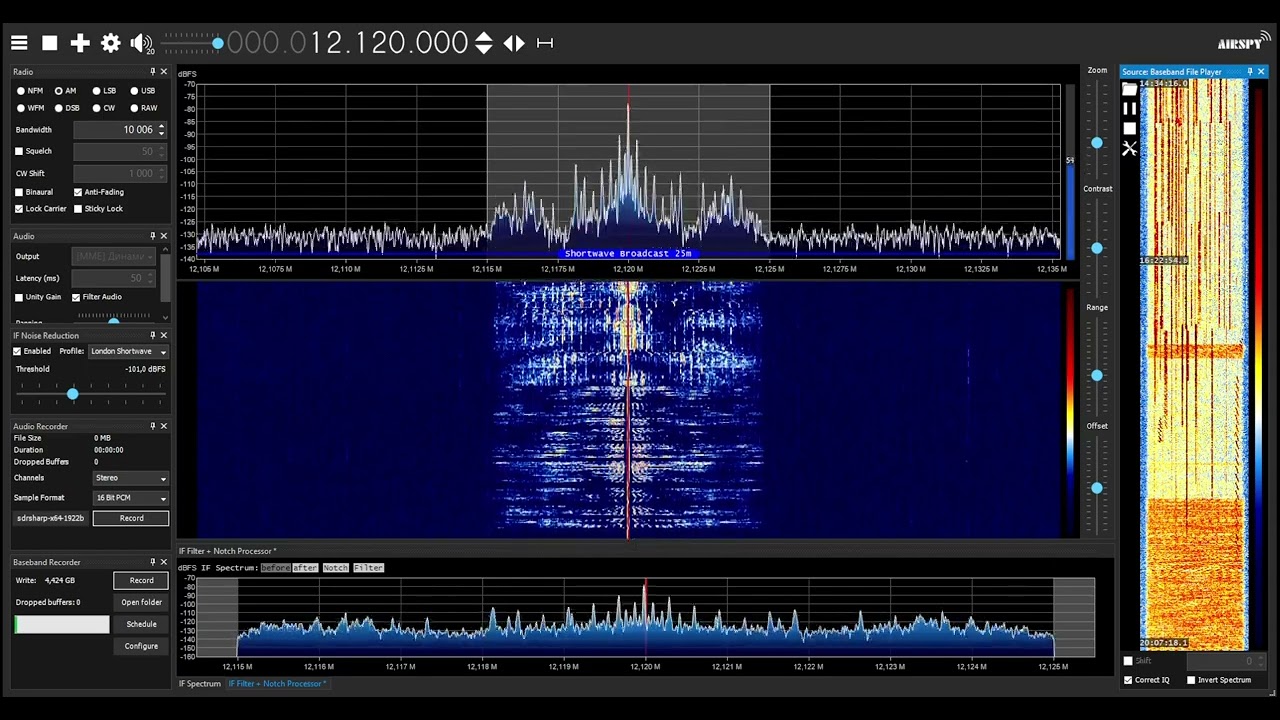Stop the radio with the stop icon
This screenshot has width=1280, height=720.
pos(49,43)
